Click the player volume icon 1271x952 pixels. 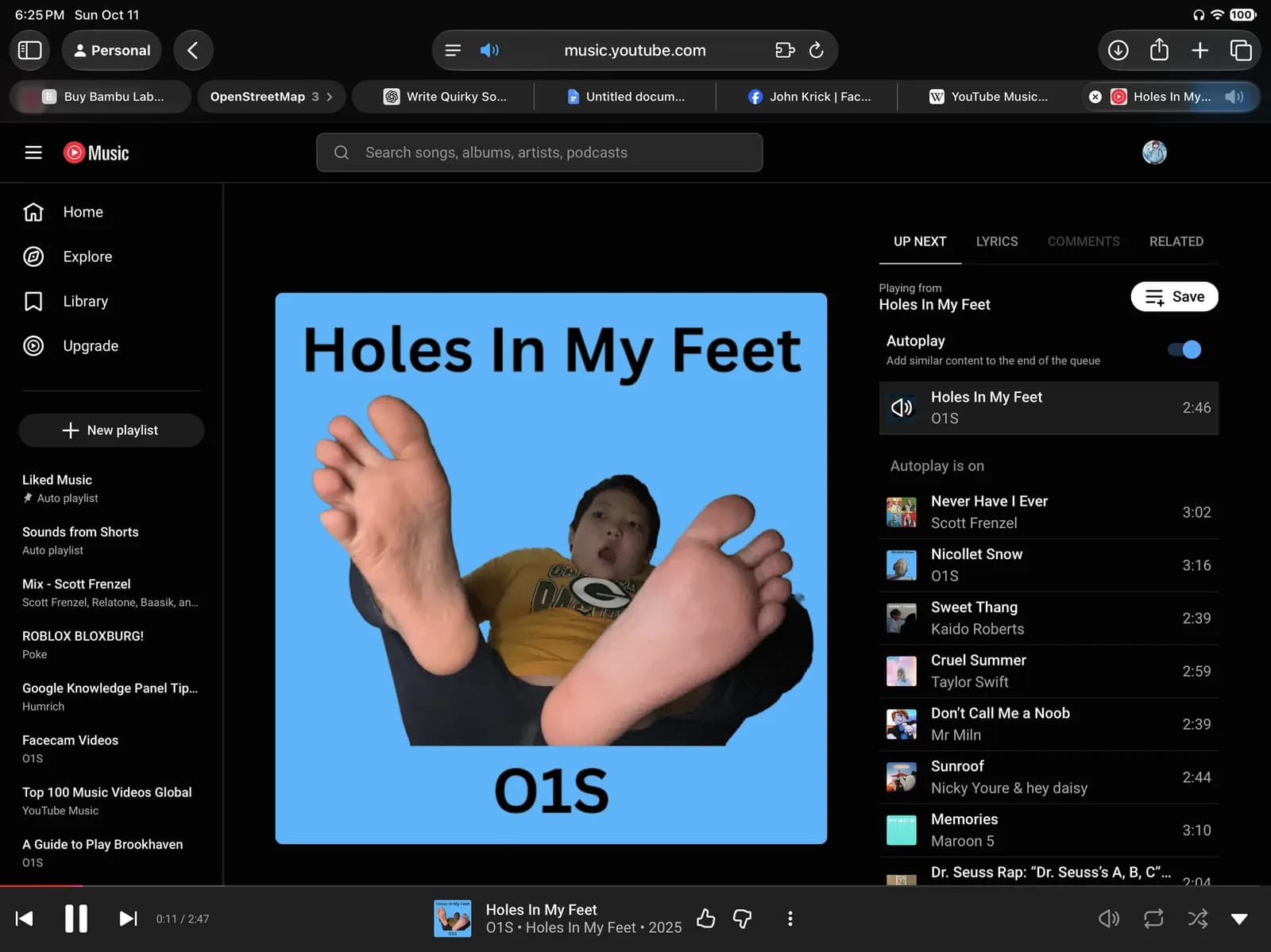click(1109, 919)
